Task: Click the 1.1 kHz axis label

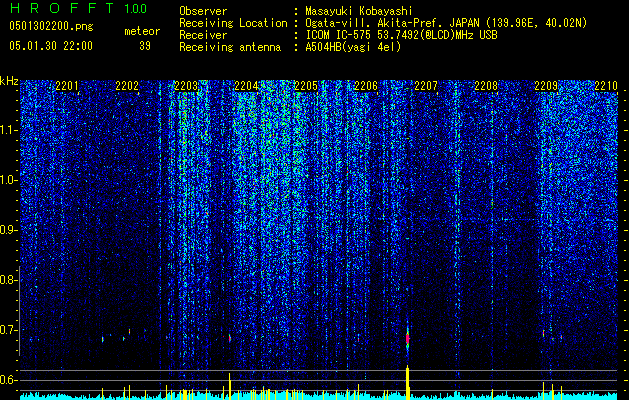Action: coord(9,130)
